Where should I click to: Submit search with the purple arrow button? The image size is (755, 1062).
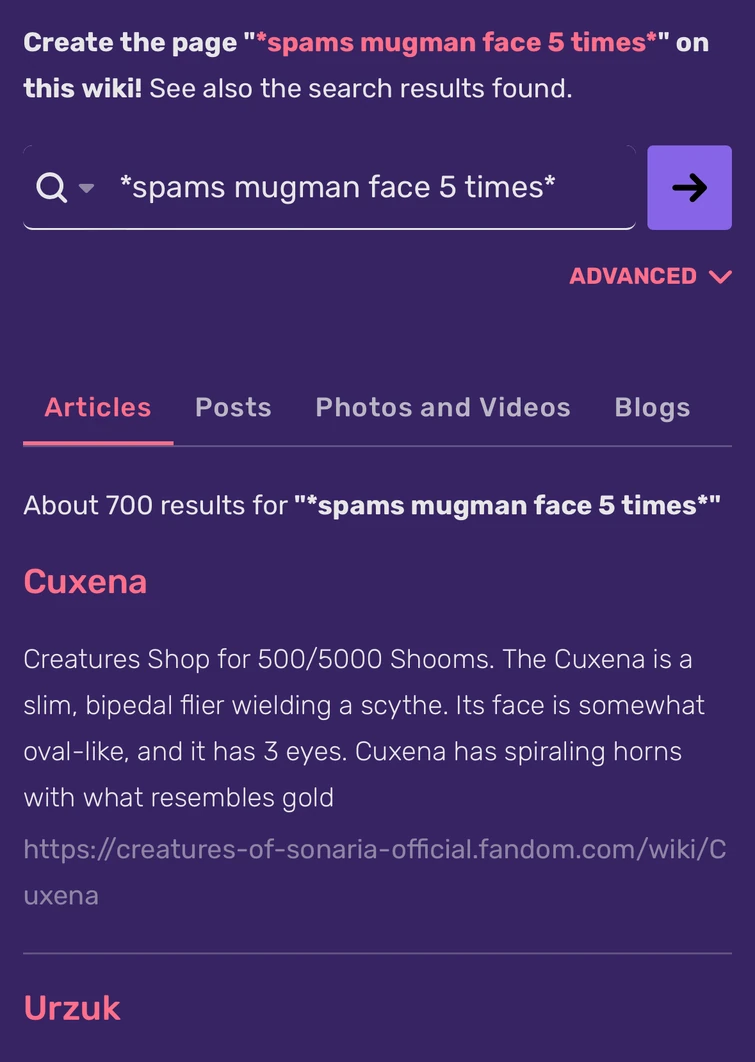coord(689,188)
